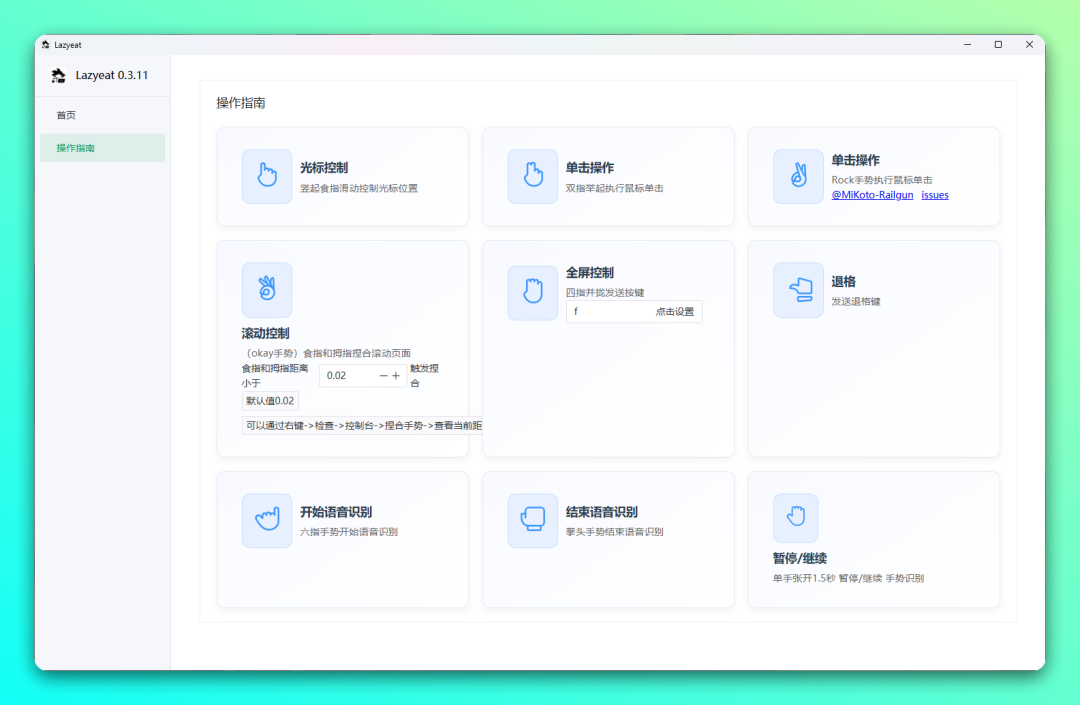Click the 默认值0.02 tag
Screen dimensions: 1080x705
270,401
